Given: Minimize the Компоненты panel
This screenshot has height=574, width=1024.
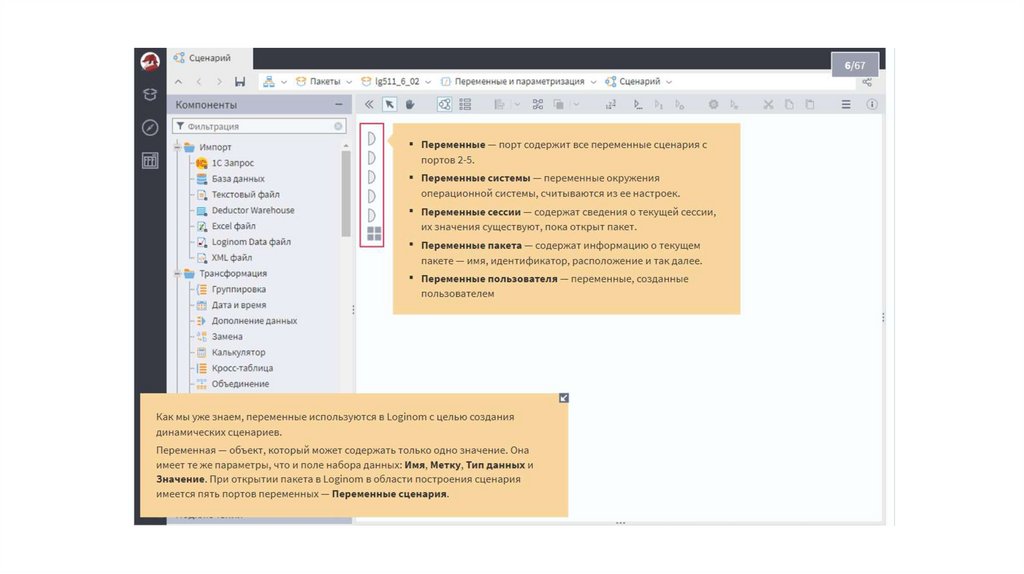Looking at the screenshot, I should coord(339,105).
